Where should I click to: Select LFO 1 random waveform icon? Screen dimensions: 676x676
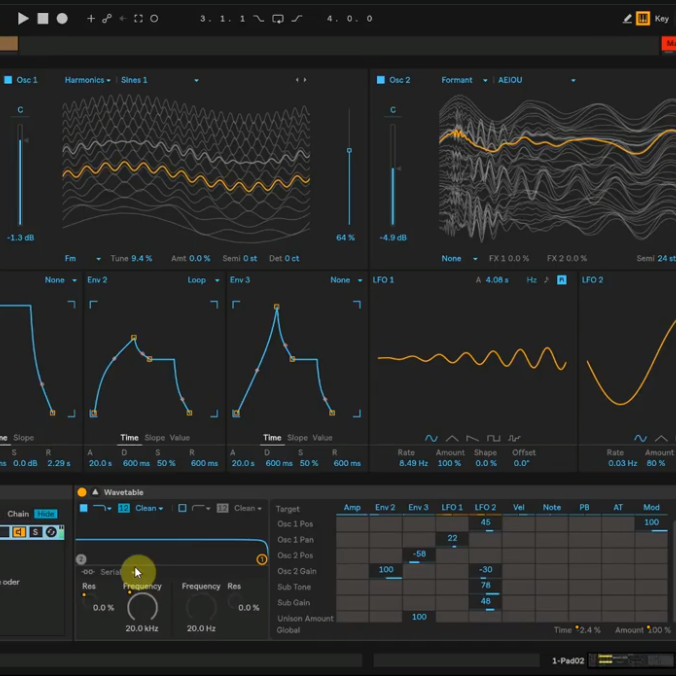click(514, 438)
